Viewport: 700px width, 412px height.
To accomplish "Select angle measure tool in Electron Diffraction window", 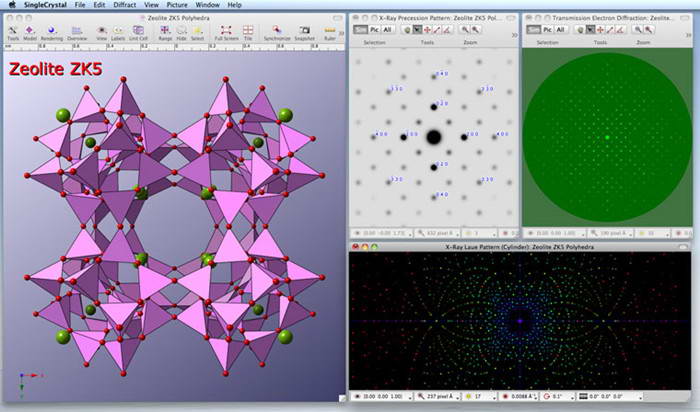I will coord(621,29).
